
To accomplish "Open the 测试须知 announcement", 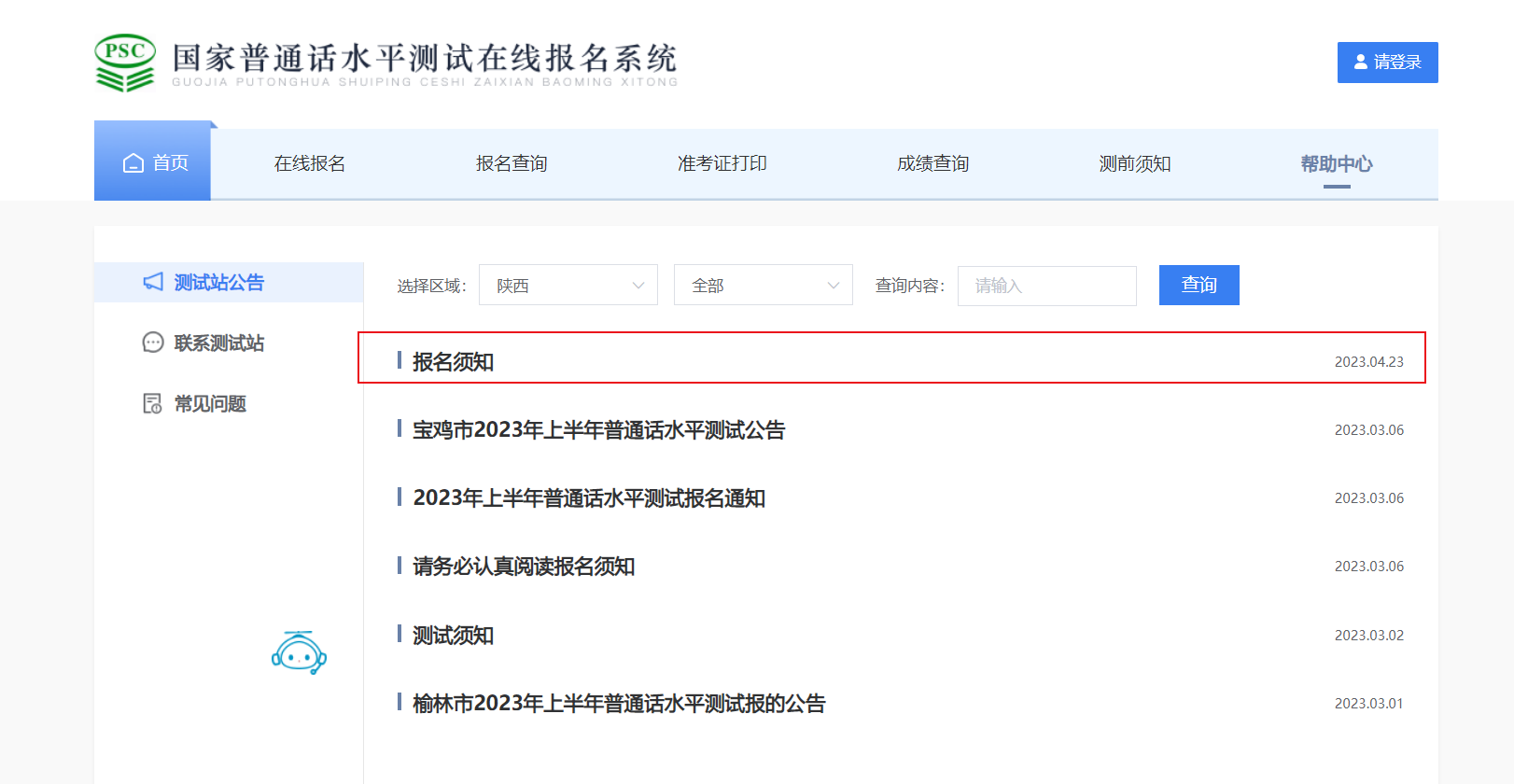I will click(x=454, y=635).
